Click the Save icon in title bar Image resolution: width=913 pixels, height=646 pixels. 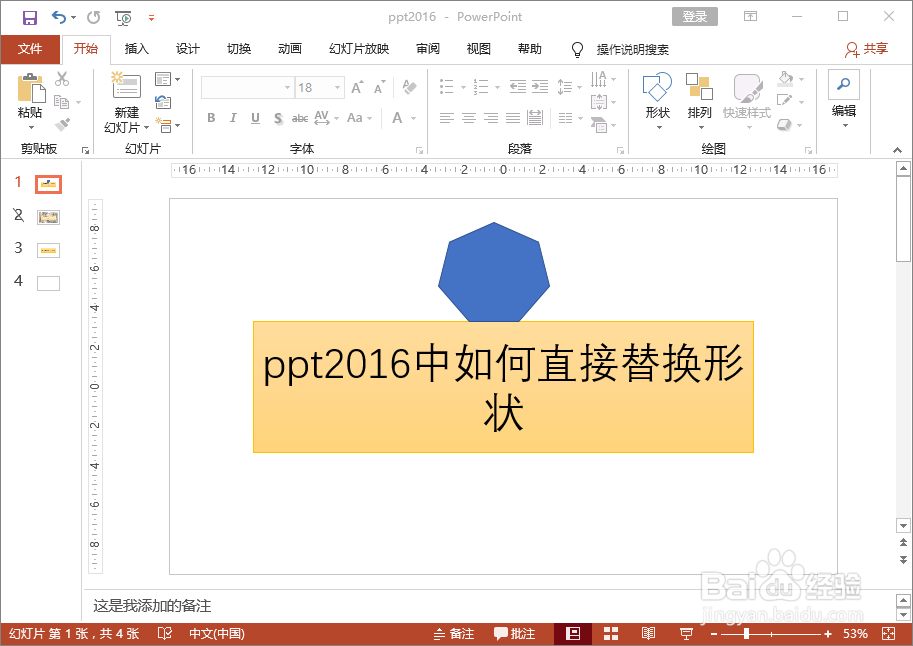30,17
